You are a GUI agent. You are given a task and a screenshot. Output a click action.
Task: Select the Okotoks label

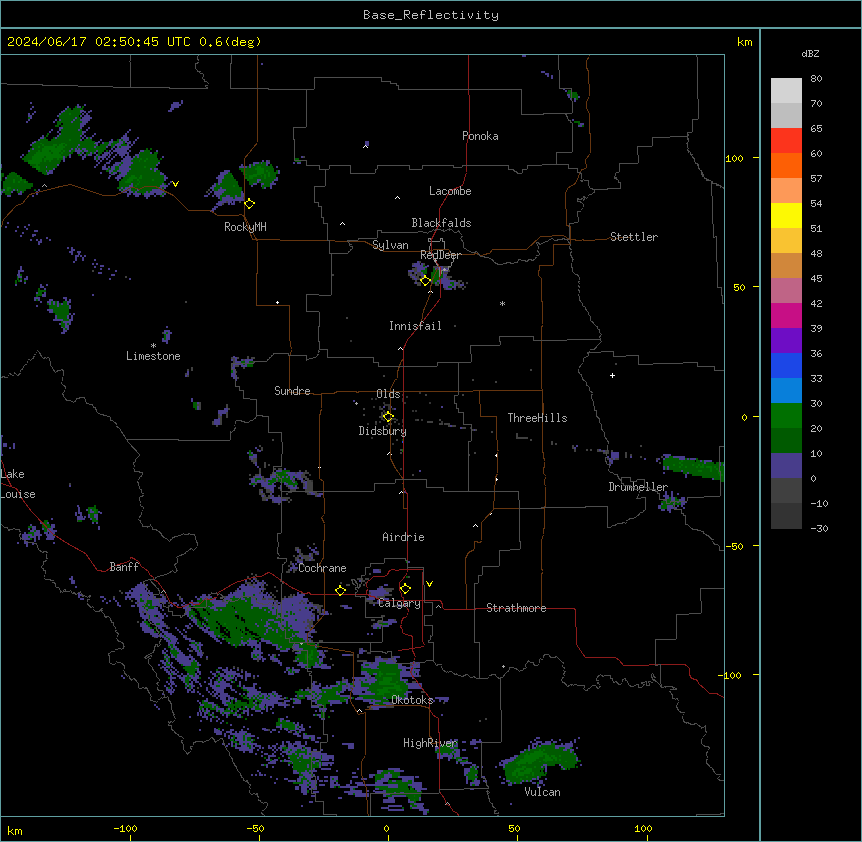click(x=412, y=700)
